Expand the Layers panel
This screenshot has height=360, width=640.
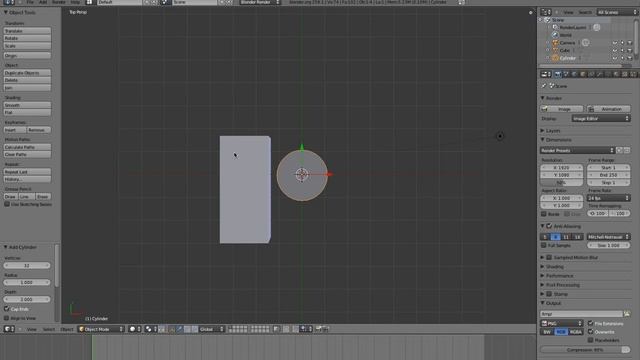(553, 131)
